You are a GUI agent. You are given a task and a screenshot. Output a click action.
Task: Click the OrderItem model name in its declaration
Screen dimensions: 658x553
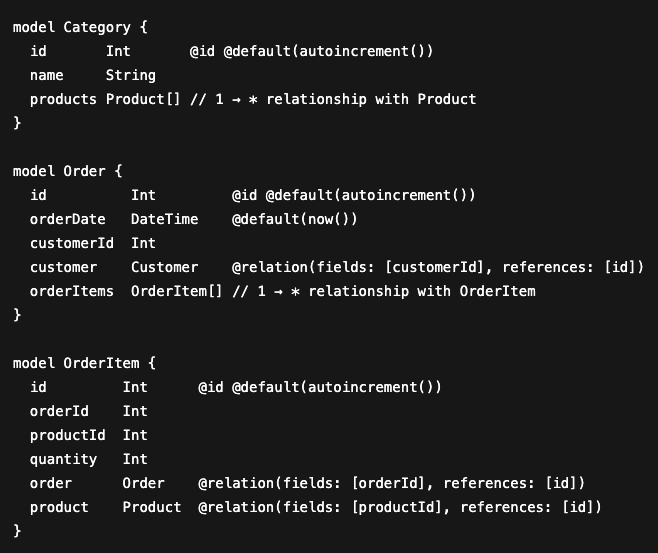point(101,363)
